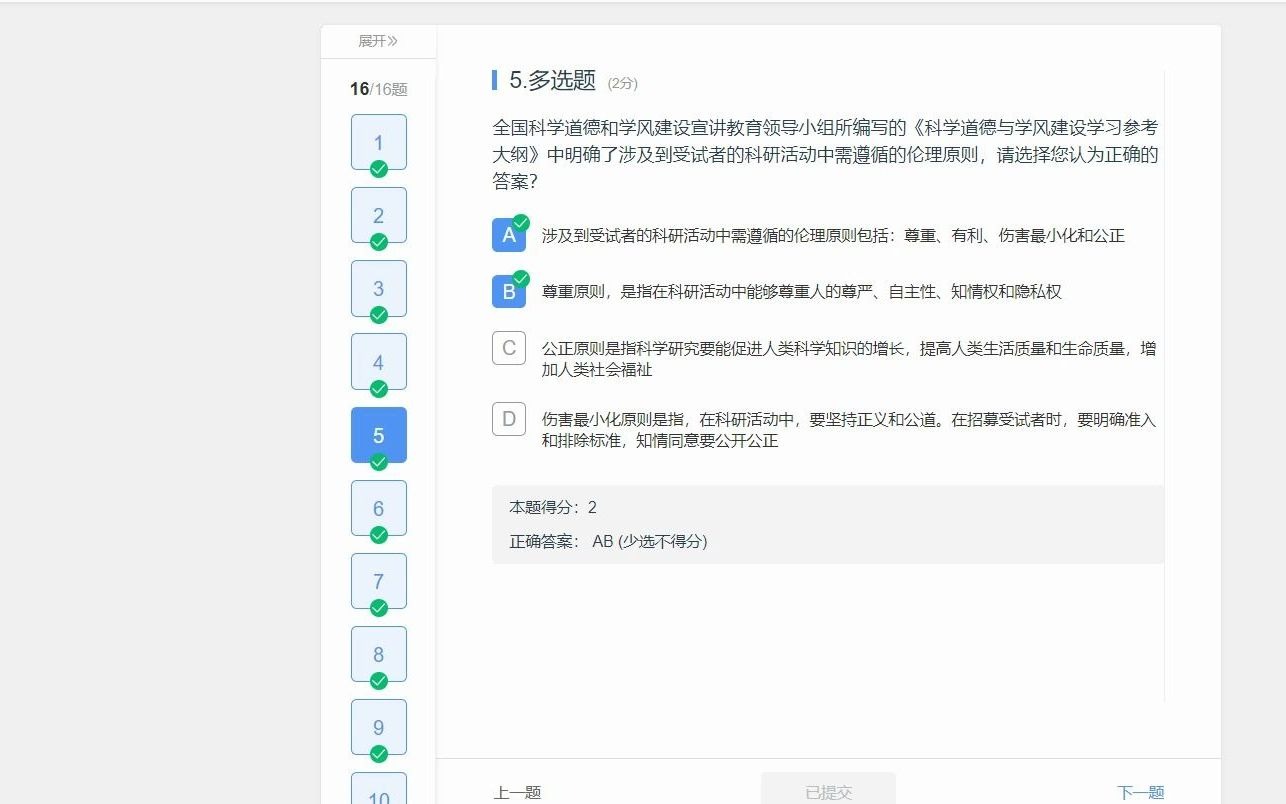
Task: Expand the question sidebar with 展开
Action: click(x=378, y=41)
